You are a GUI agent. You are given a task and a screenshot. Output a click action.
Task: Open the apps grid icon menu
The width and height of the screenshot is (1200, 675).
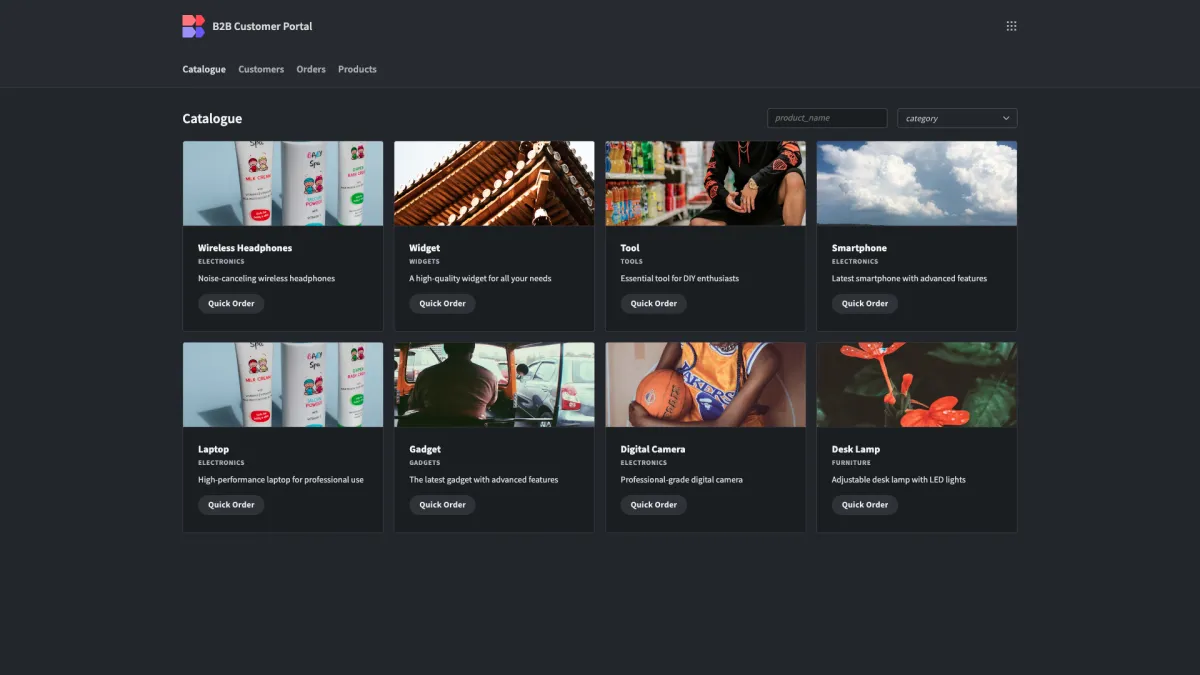1011,26
